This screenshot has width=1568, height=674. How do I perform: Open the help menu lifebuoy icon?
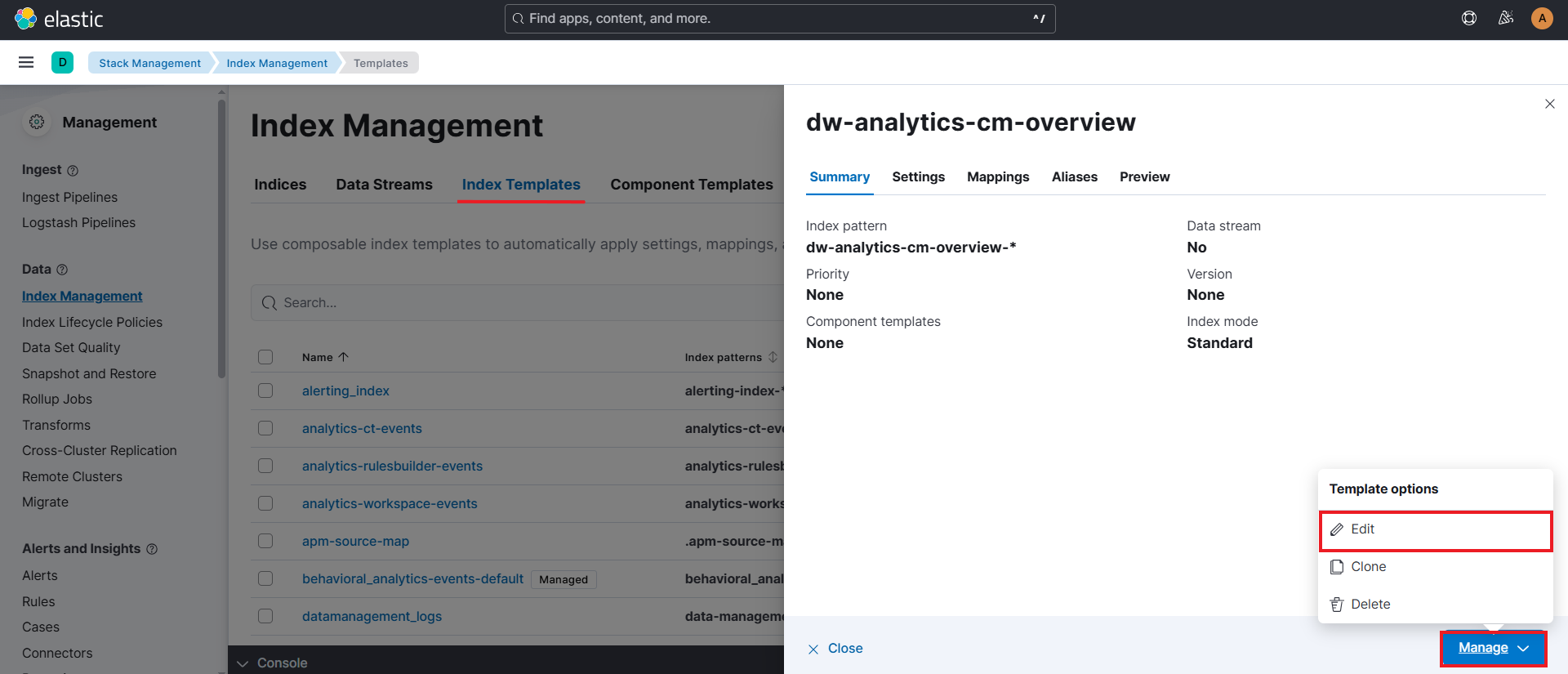tap(1469, 18)
